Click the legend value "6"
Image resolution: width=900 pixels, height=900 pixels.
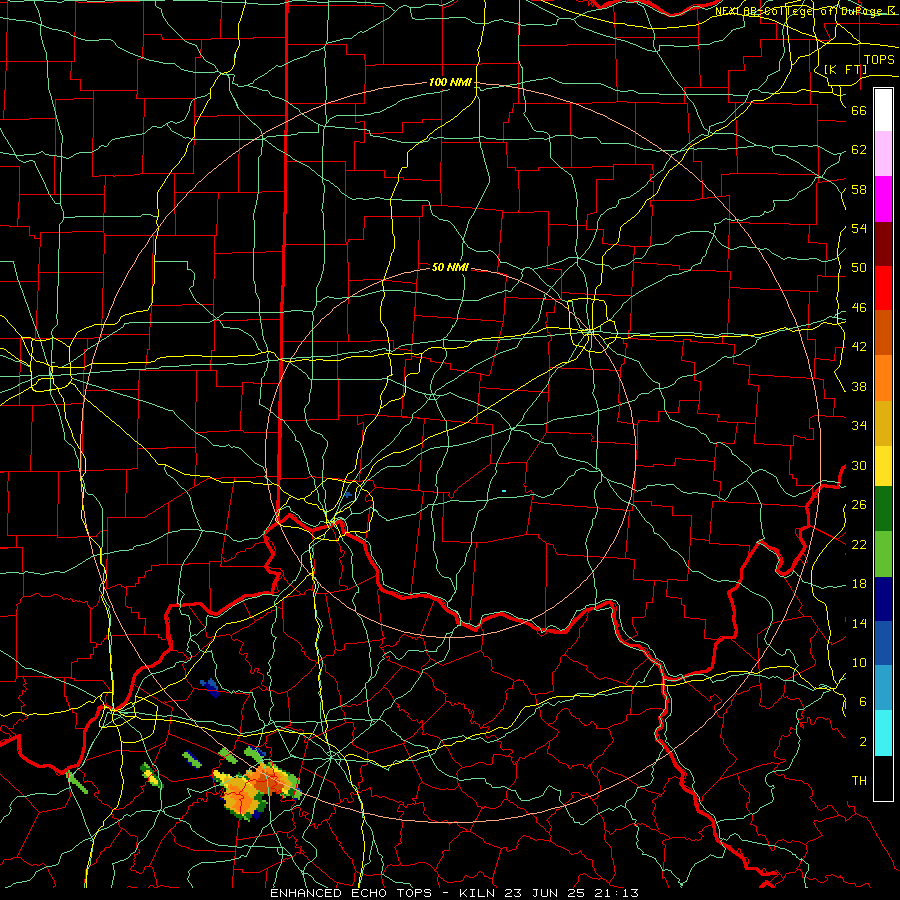click(x=862, y=702)
